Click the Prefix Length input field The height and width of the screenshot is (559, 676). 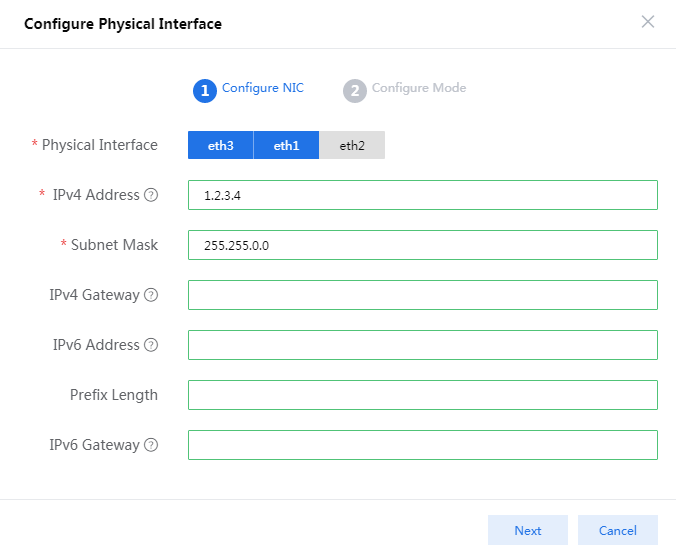point(422,395)
